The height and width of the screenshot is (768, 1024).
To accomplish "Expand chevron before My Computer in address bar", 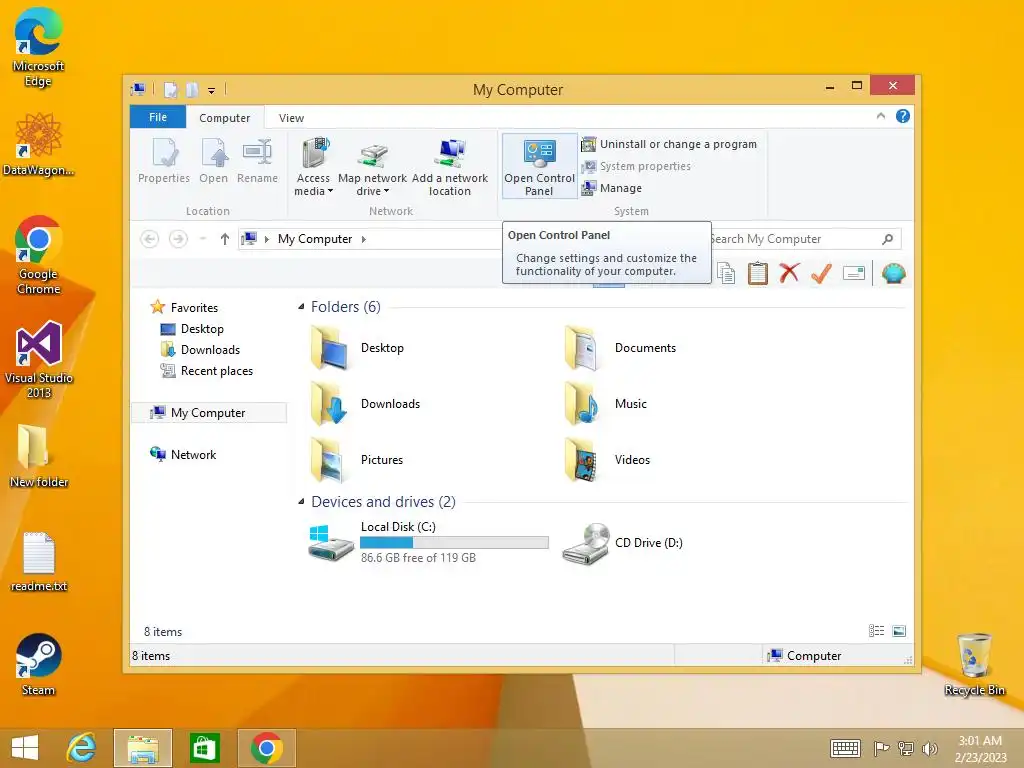I will (266, 239).
